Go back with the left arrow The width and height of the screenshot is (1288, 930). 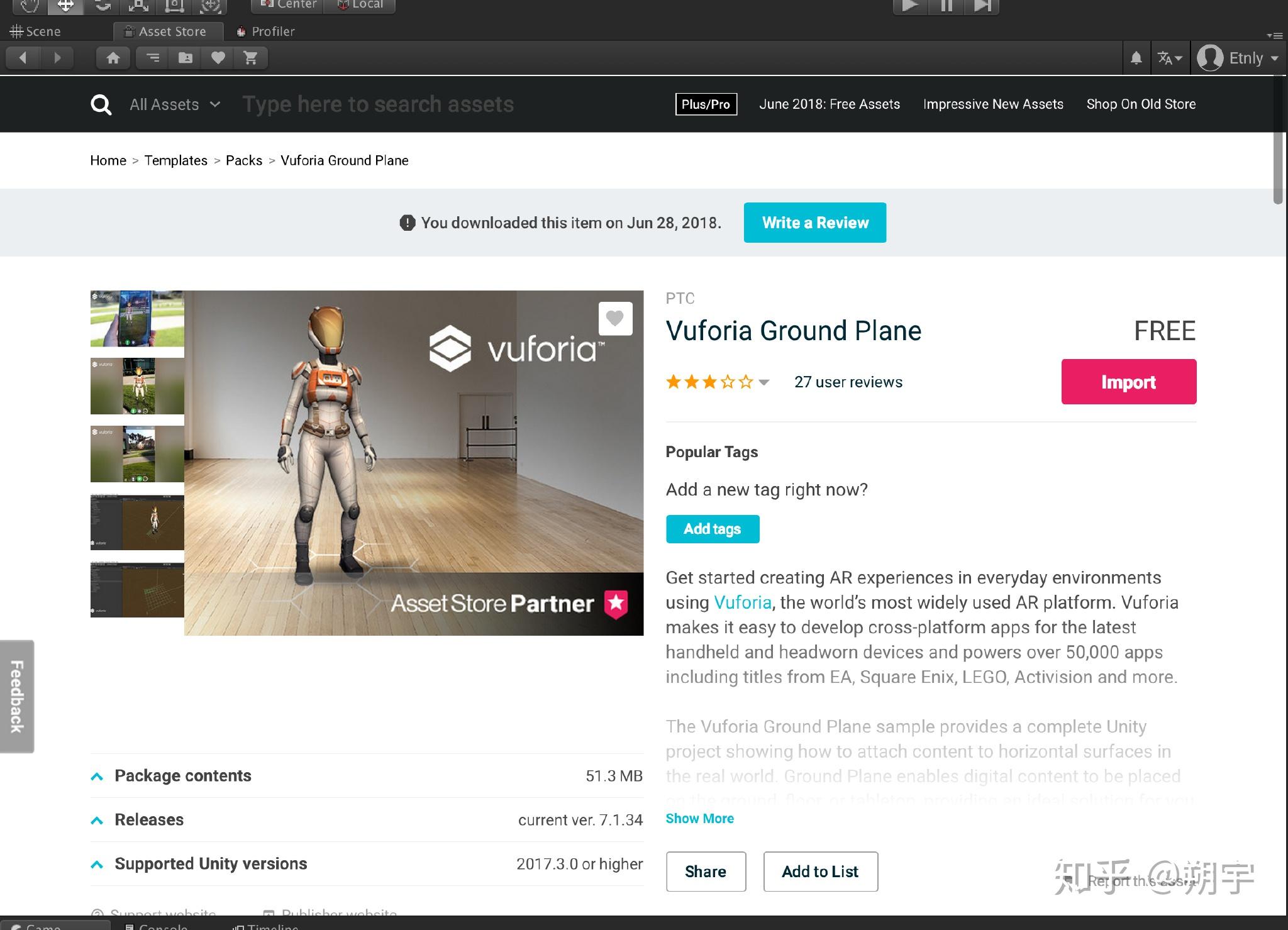tap(23, 58)
